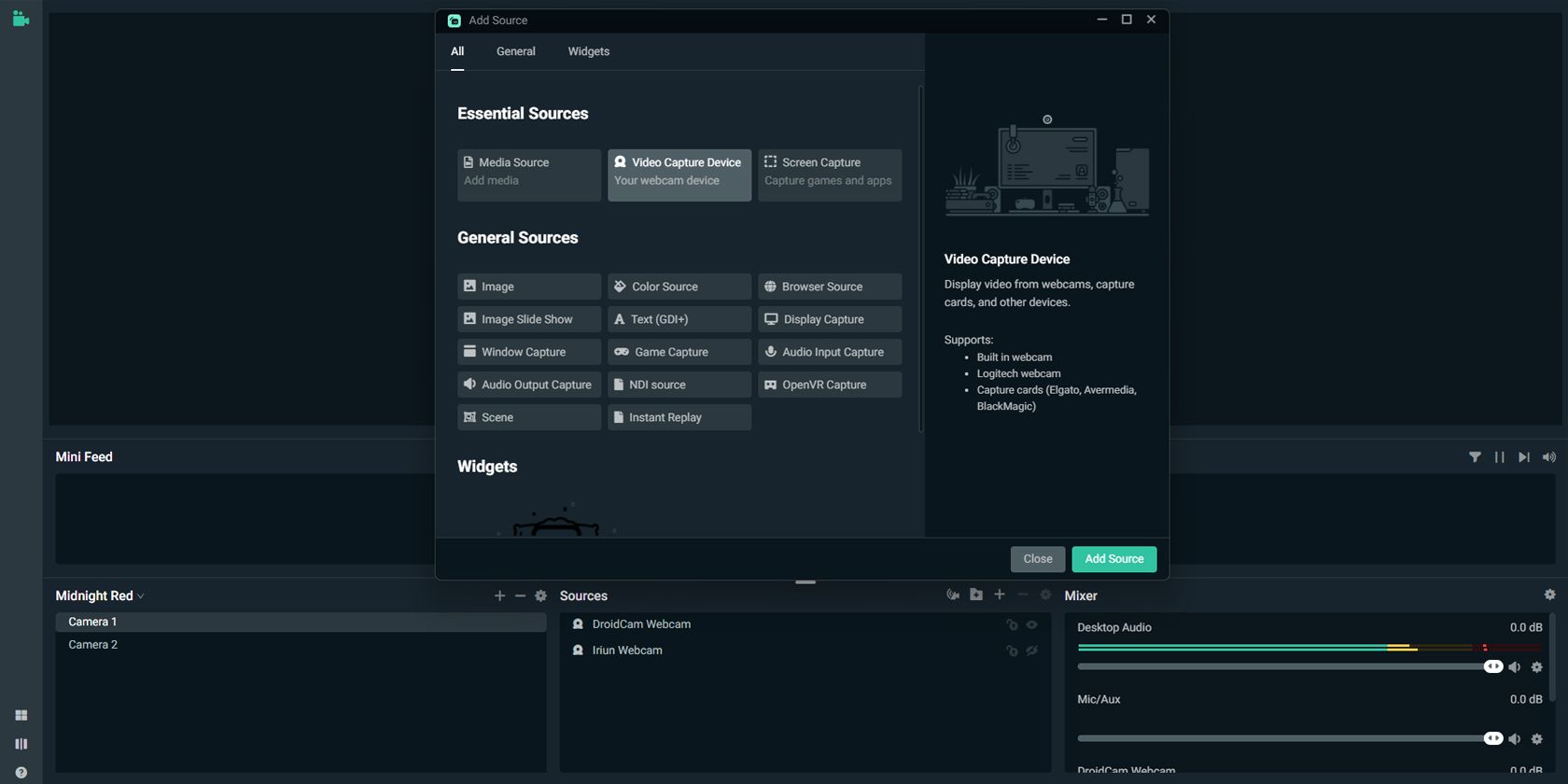Show the hidden Iriun Webcam source

point(1032,651)
